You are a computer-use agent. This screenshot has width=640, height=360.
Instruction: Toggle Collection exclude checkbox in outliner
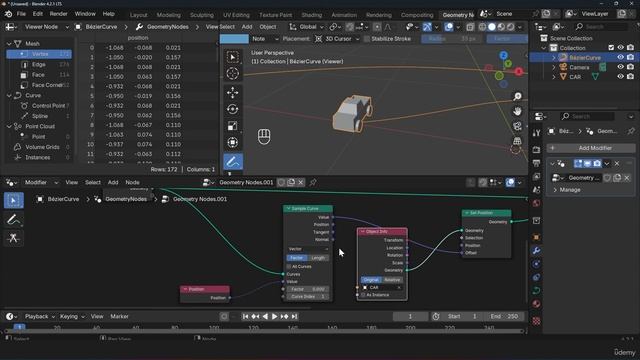click(611, 48)
